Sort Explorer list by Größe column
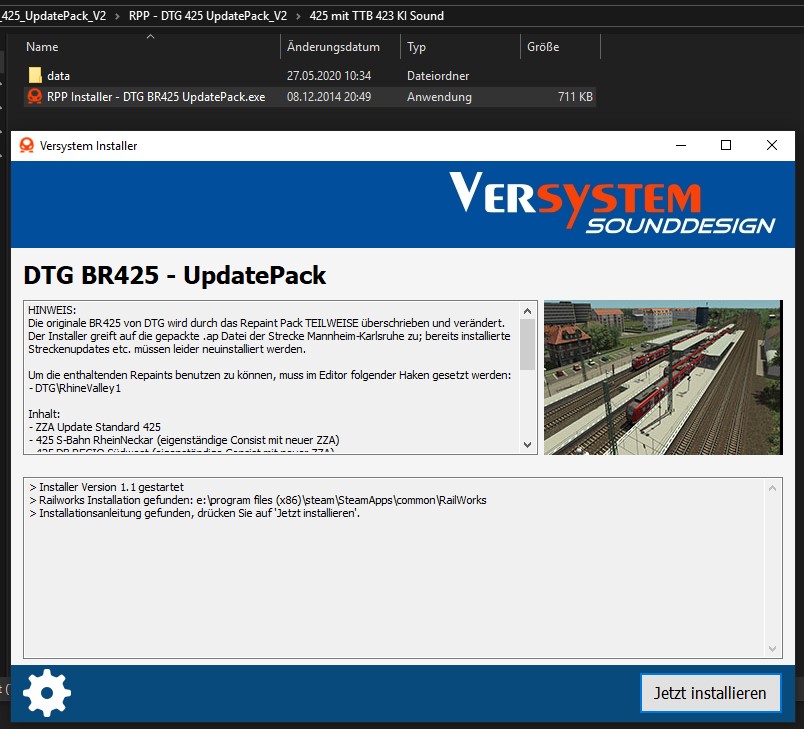Image resolution: width=804 pixels, height=729 pixels. pyautogui.click(x=543, y=47)
